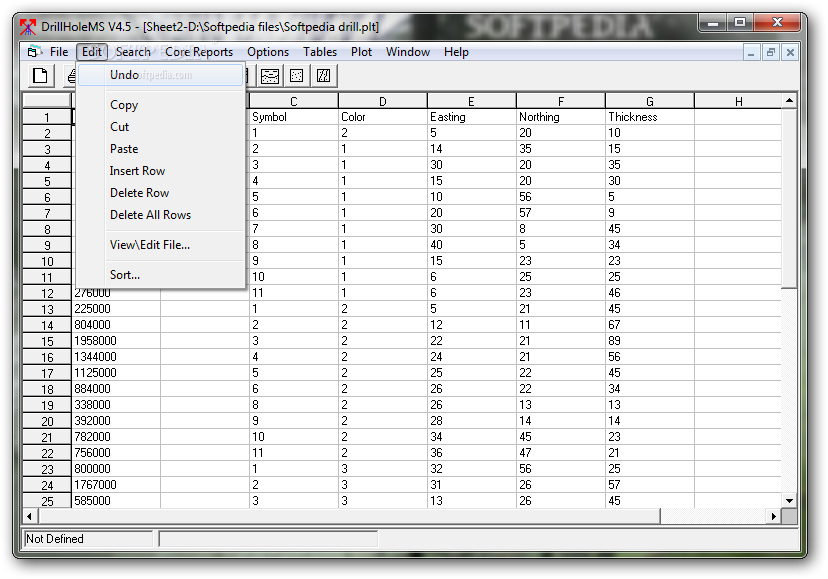Close the open Edit menu header
828x579 pixels.
click(92, 52)
